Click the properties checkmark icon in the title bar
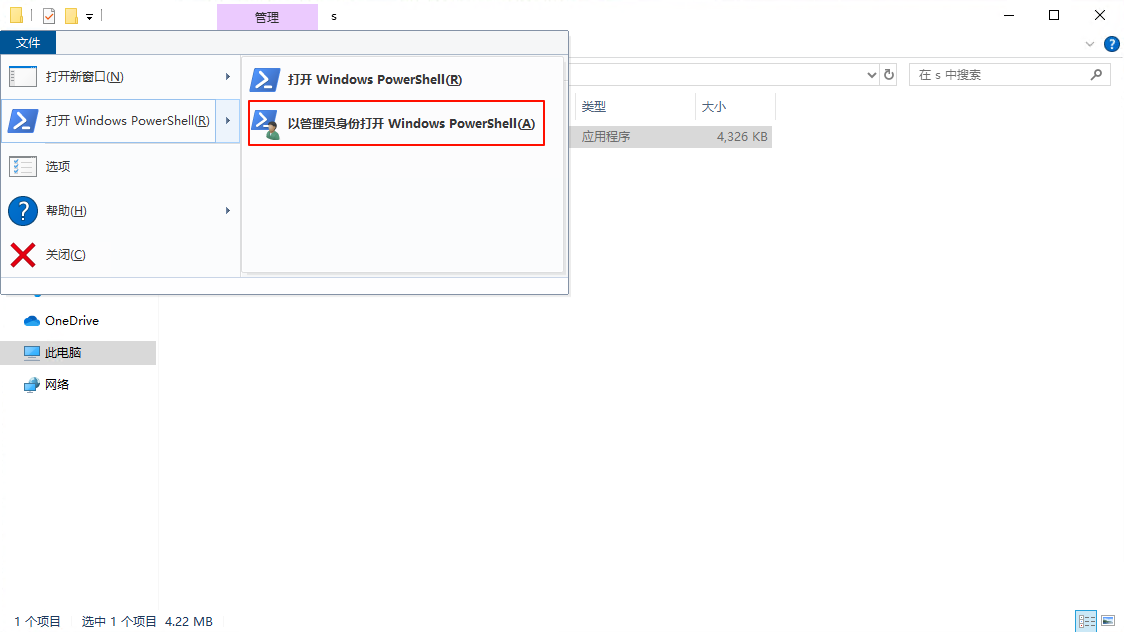 [49, 15]
